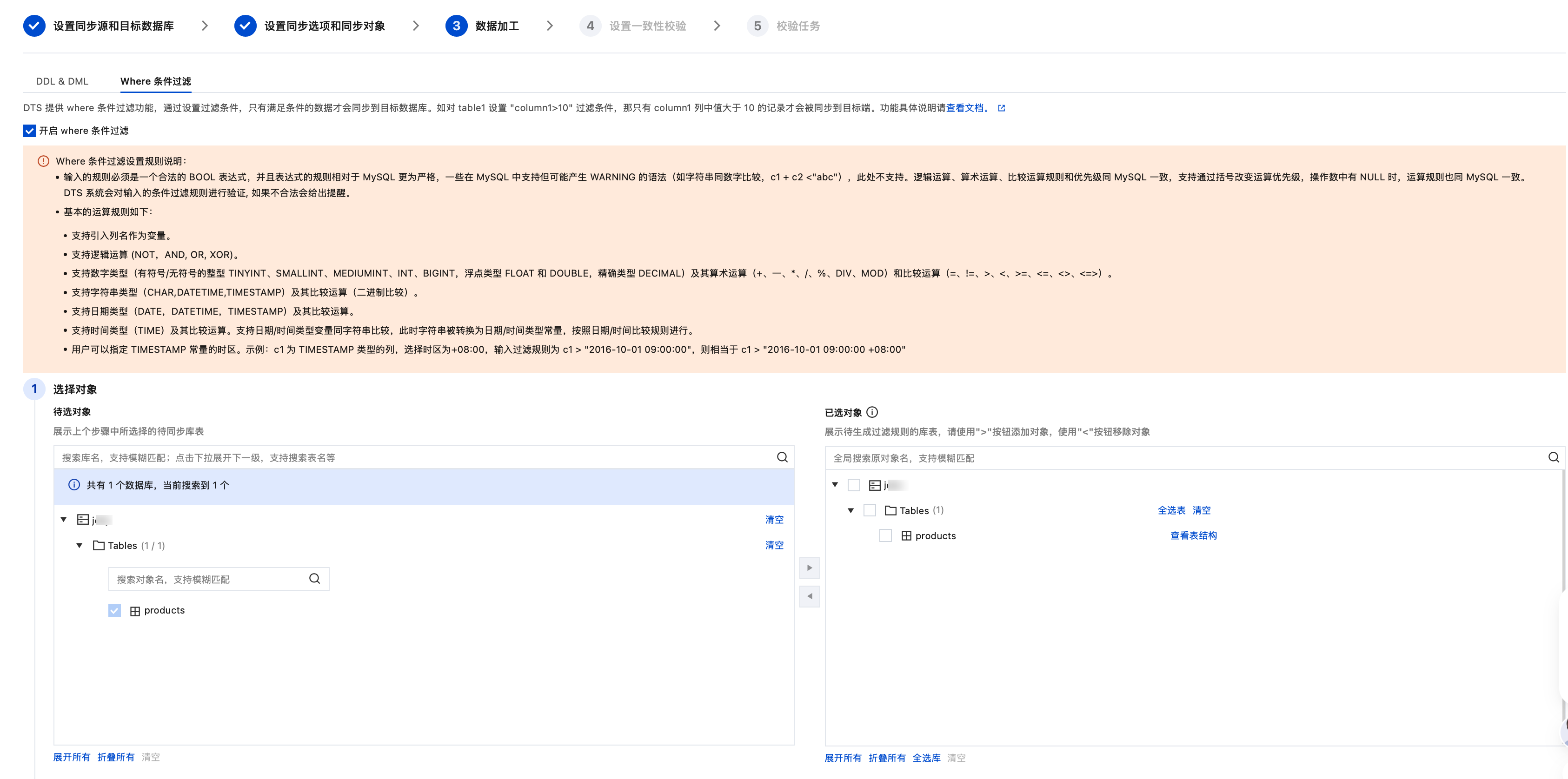Click 折叠所有 below the 待选对象 panel

click(x=116, y=758)
